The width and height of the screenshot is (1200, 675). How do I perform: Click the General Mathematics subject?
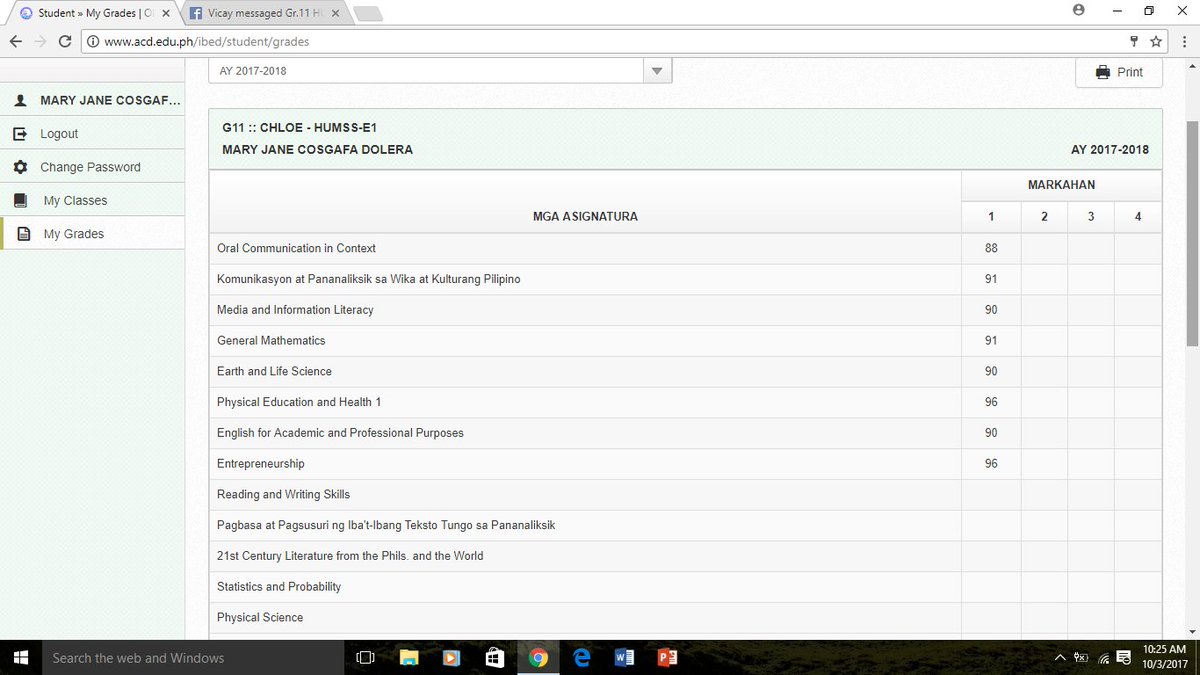271,340
